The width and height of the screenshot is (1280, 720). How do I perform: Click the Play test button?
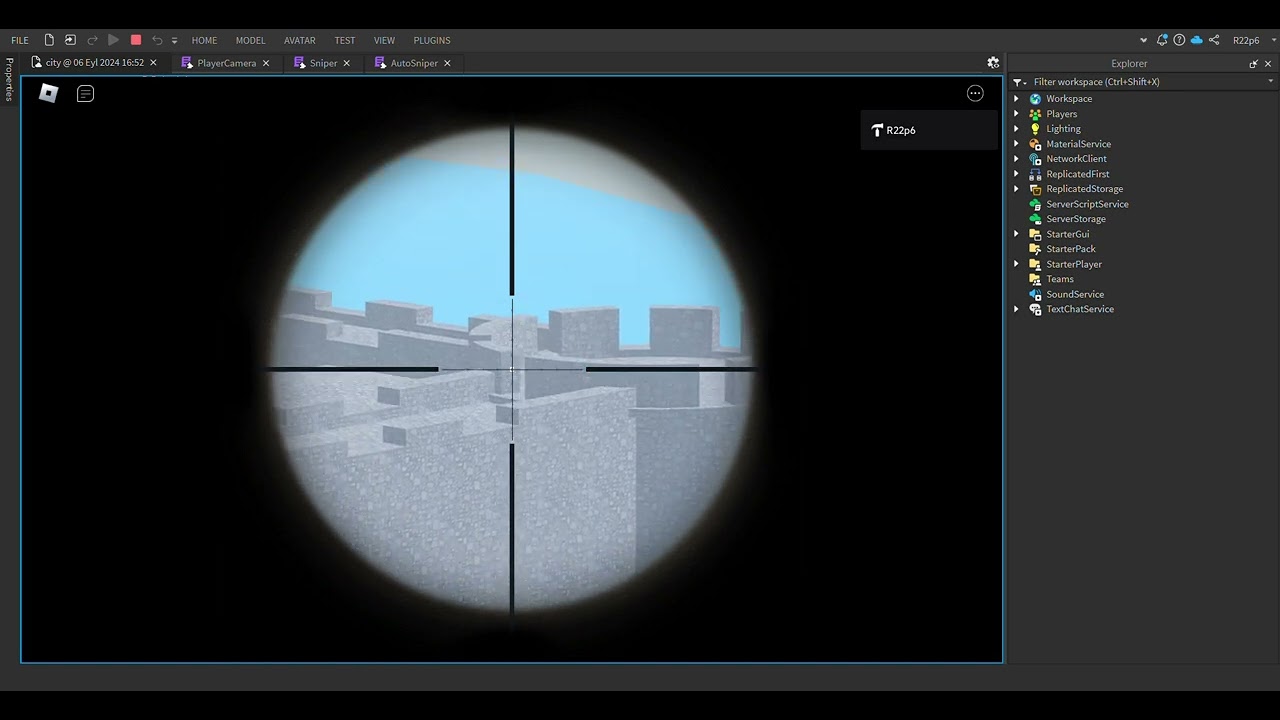113,40
